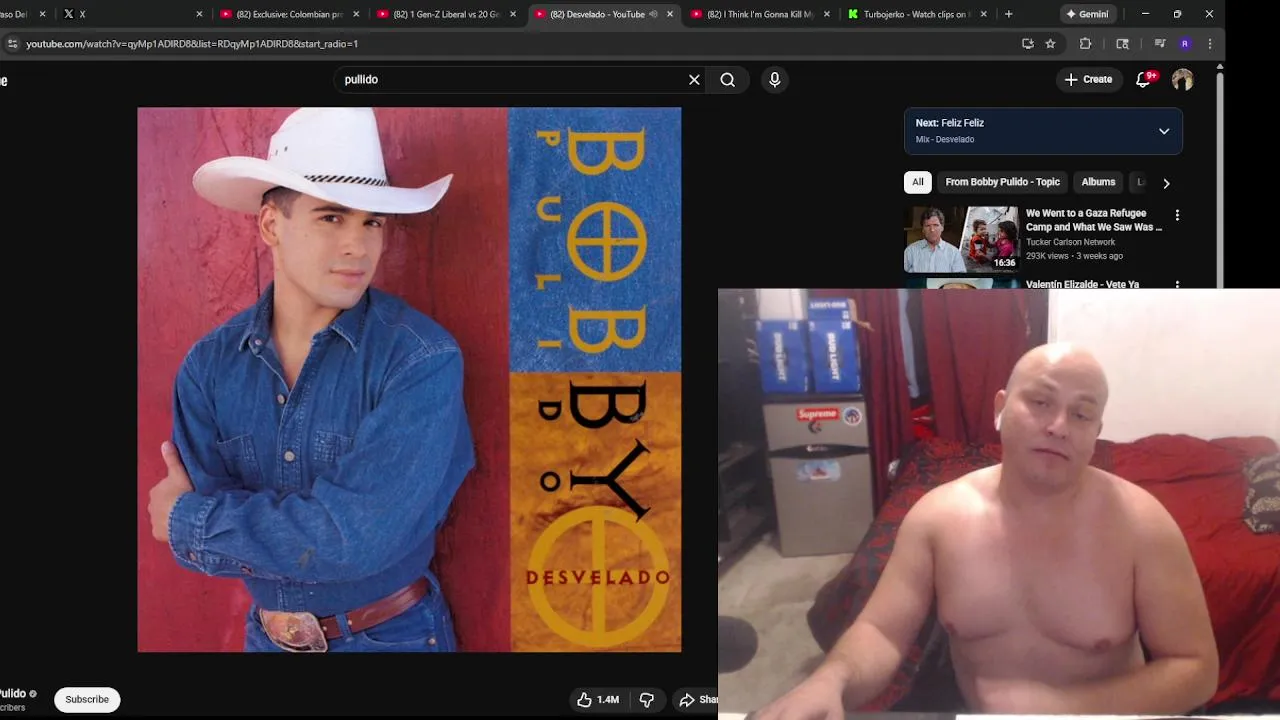
Task: Share the Desvelado video
Action: (697, 700)
